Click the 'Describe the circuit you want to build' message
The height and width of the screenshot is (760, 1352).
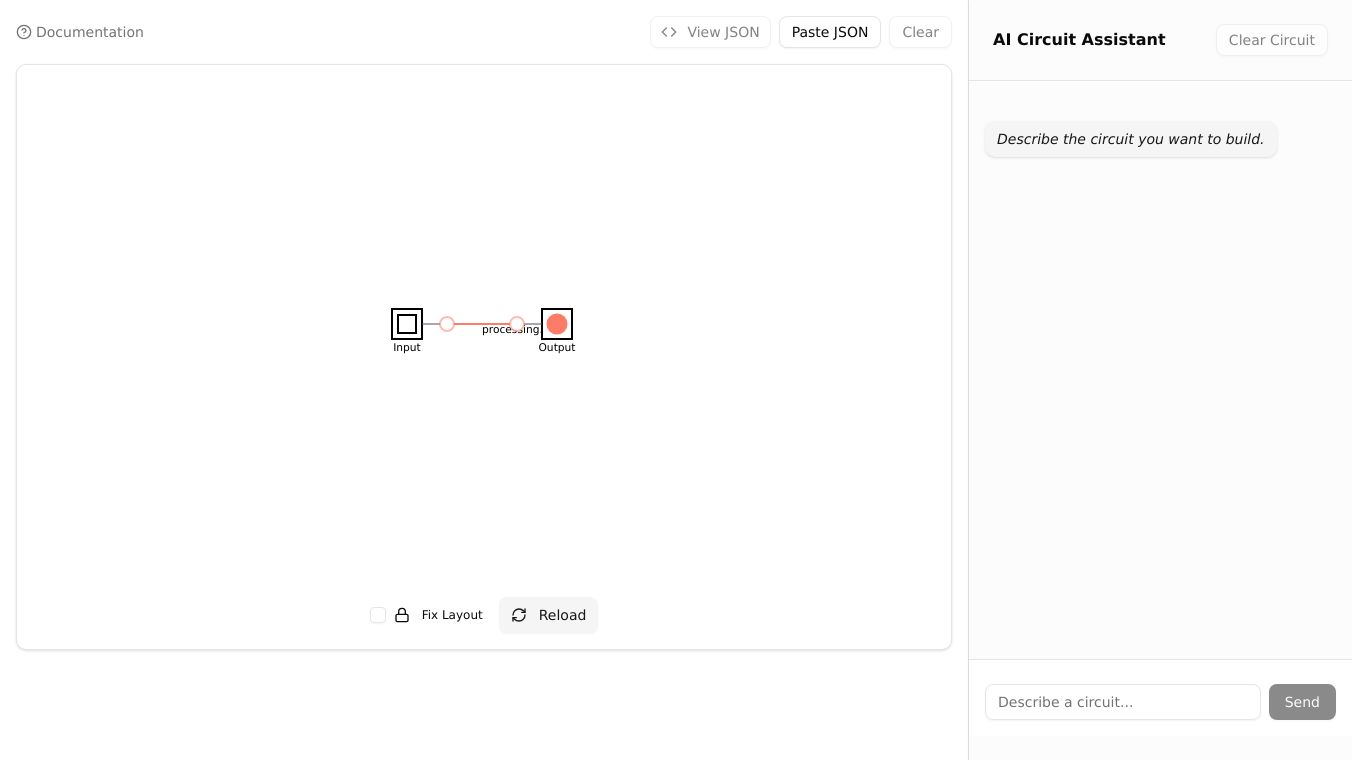[x=1130, y=139]
